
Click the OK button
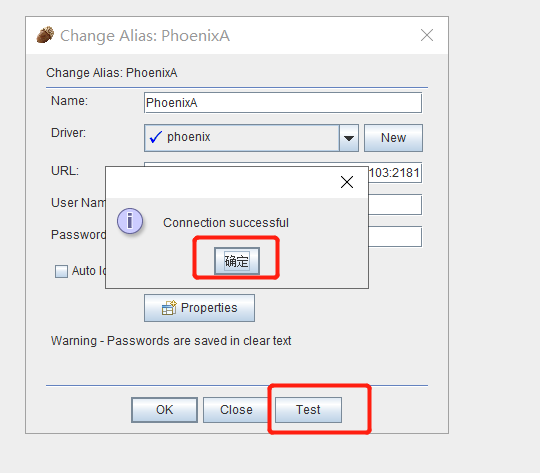pyautogui.click(x=164, y=410)
